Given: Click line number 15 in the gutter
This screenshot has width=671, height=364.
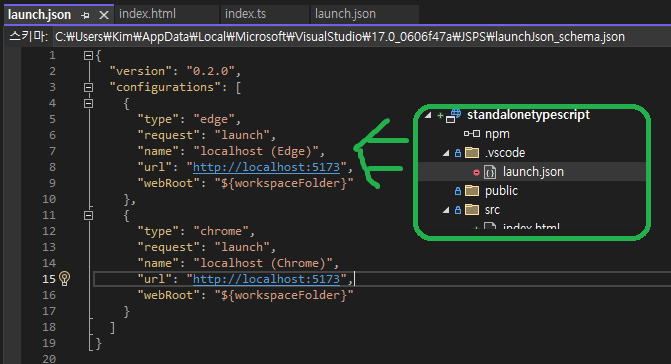Looking at the screenshot, I should point(49,279).
